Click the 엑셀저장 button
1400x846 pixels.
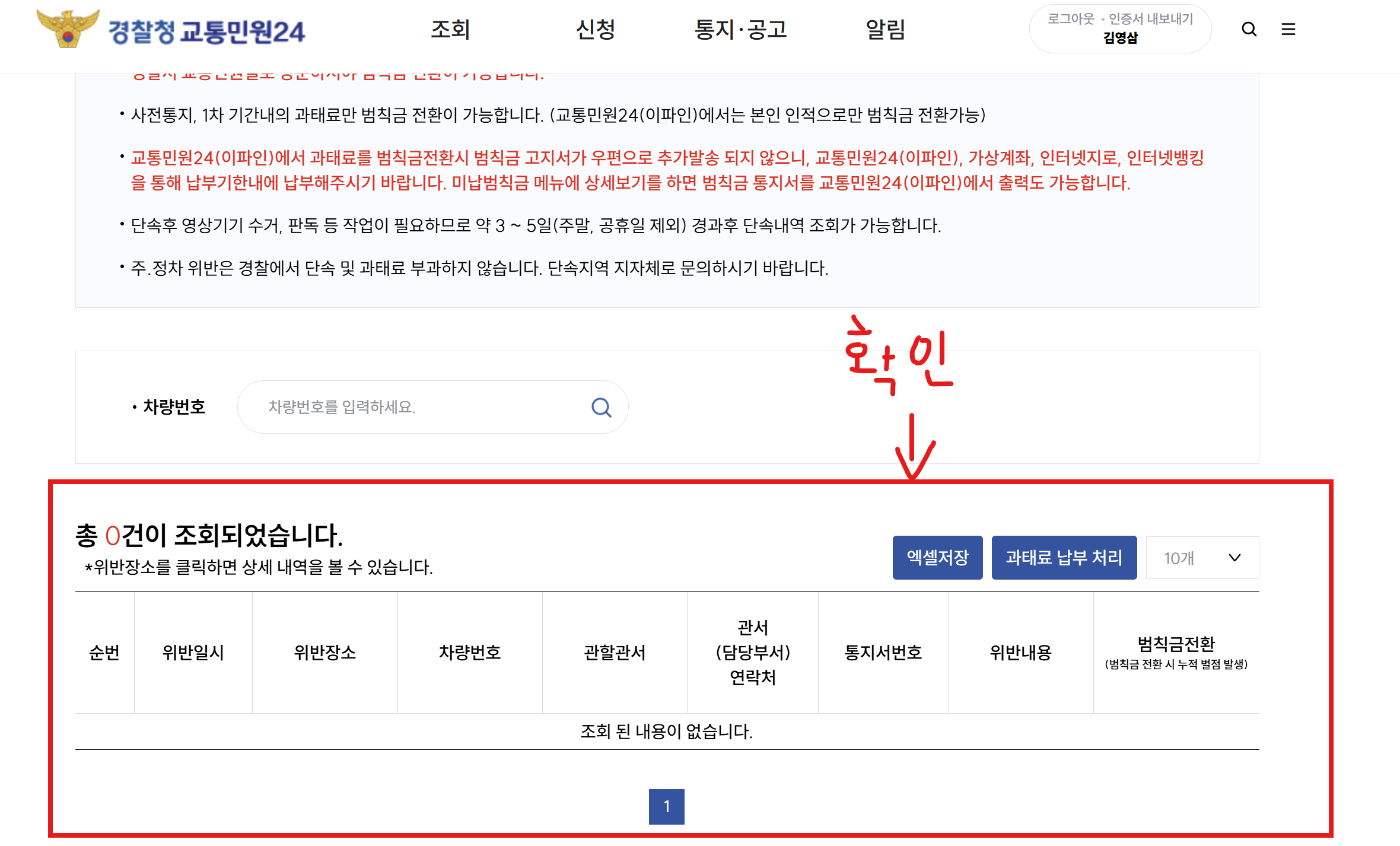click(x=937, y=558)
